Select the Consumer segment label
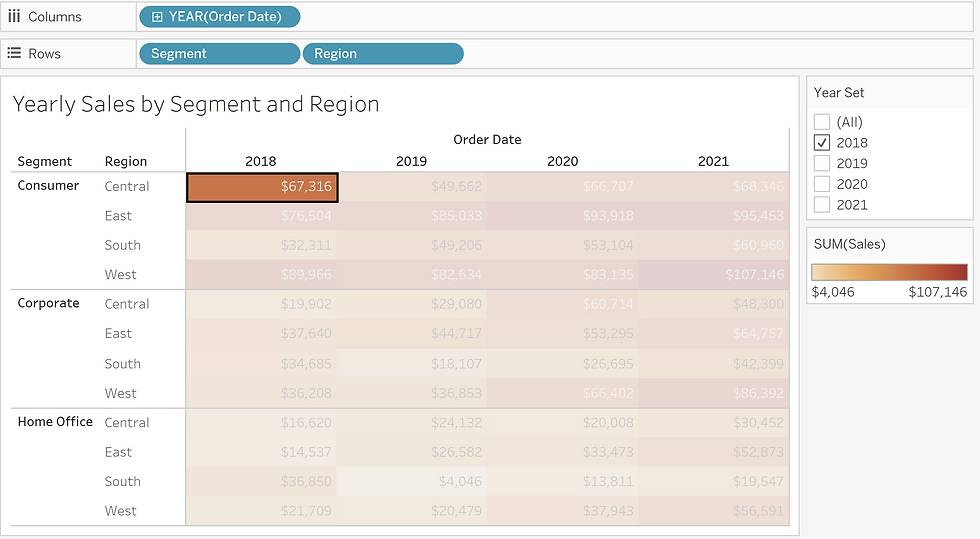 (x=48, y=186)
